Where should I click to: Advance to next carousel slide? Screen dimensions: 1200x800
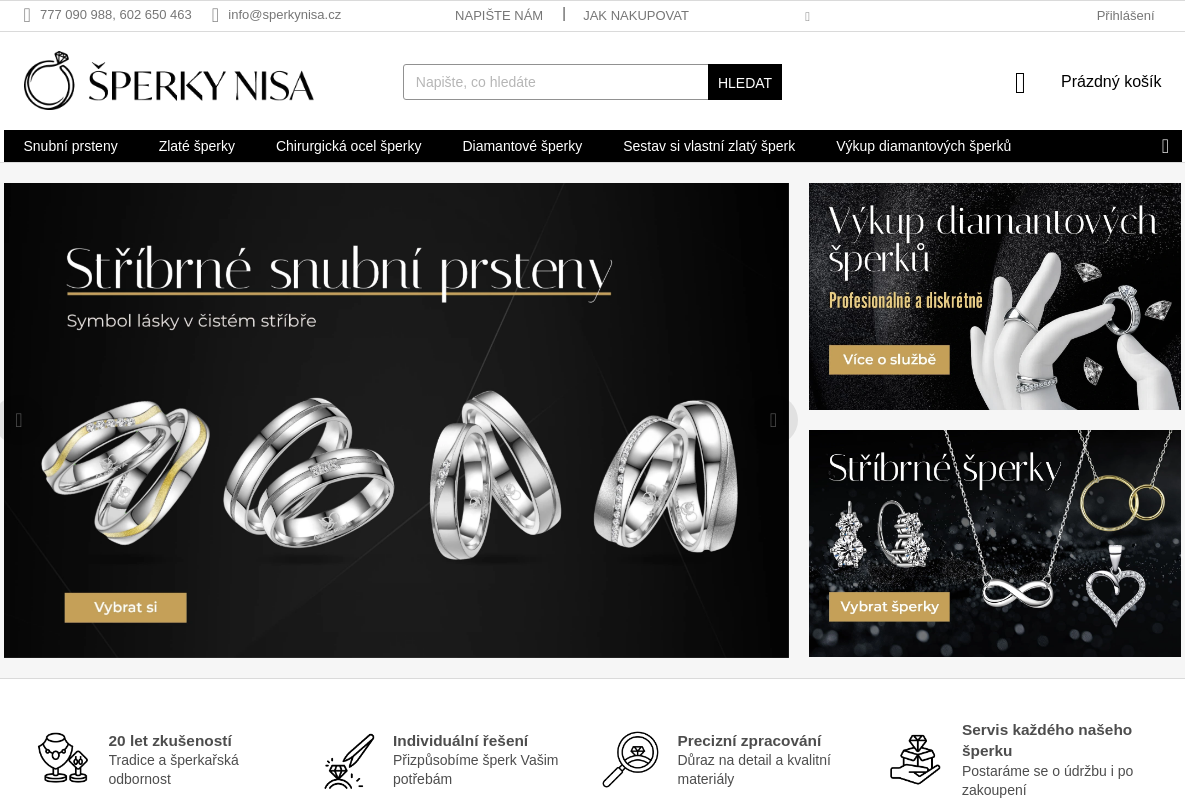pyautogui.click(x=774, y=420)
